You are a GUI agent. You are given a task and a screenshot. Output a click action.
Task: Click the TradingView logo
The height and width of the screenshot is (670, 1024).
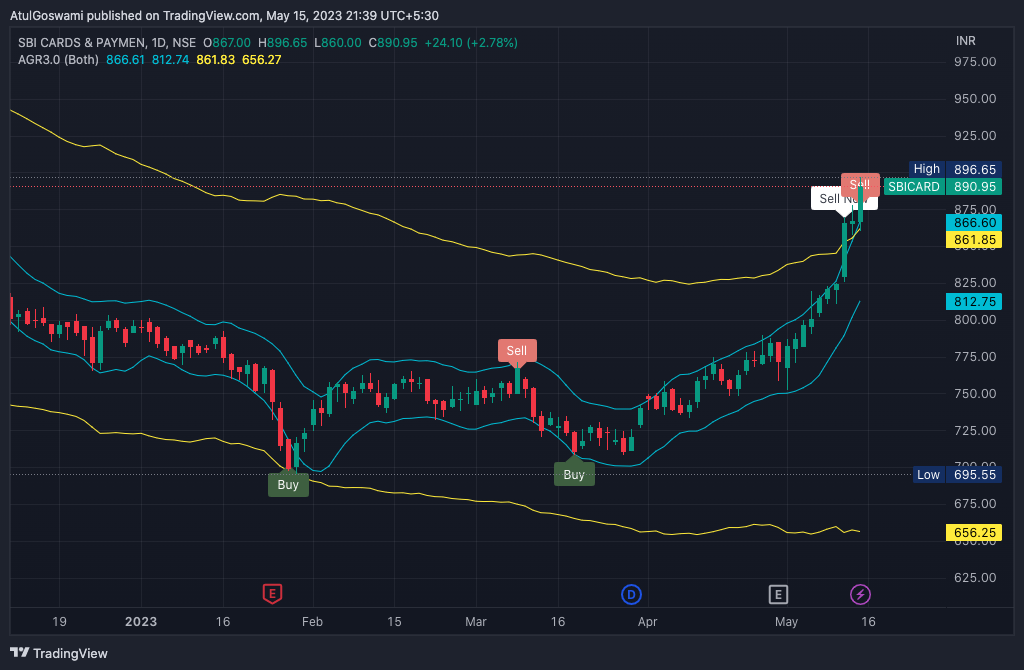(59, 653)
